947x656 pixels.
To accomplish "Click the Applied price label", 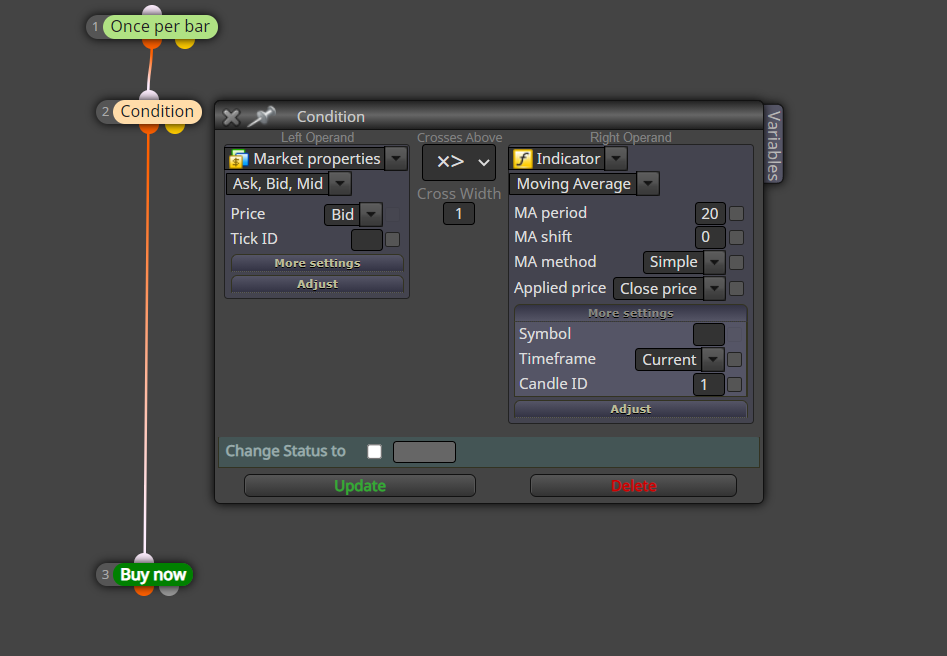I will click(x=560, y=288).
